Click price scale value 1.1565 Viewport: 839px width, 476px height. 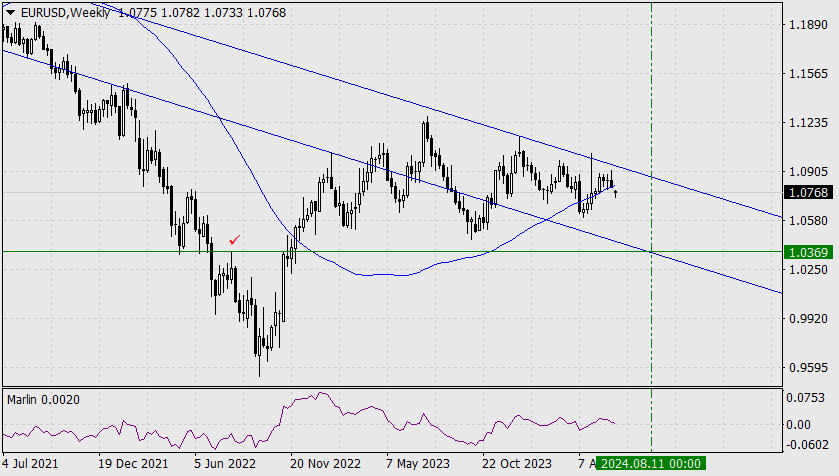point(809,74)
